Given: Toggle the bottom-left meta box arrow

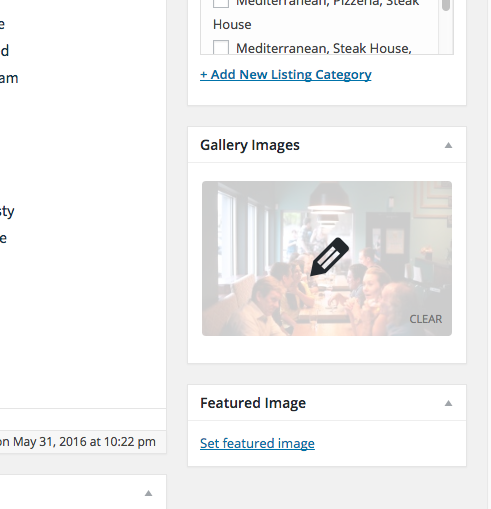Looking at the screenshot, I should pyautogui.click(x=148, y=493).
